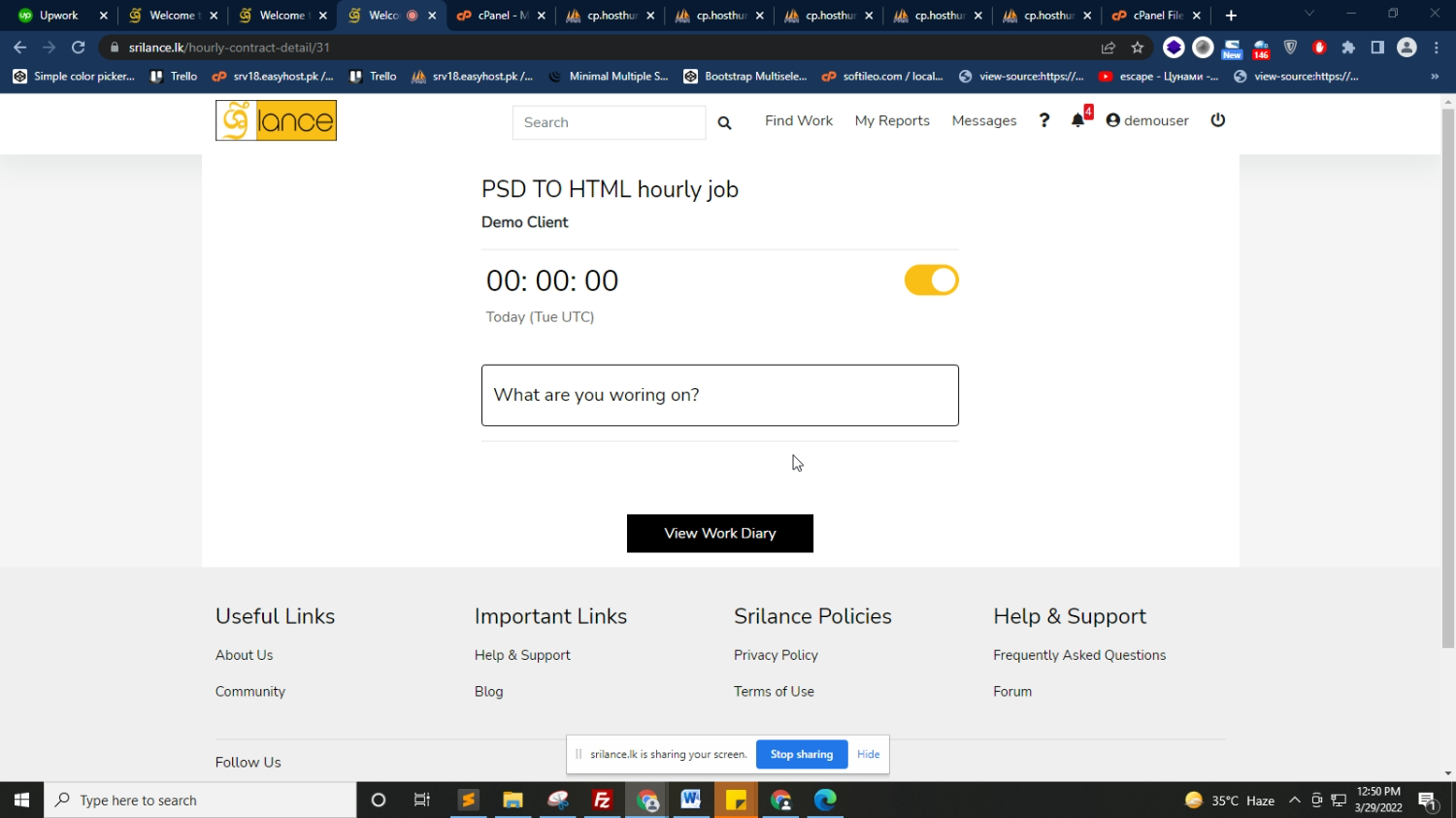
Task: Show hidden system tray icons
Action: point(1294,801)
